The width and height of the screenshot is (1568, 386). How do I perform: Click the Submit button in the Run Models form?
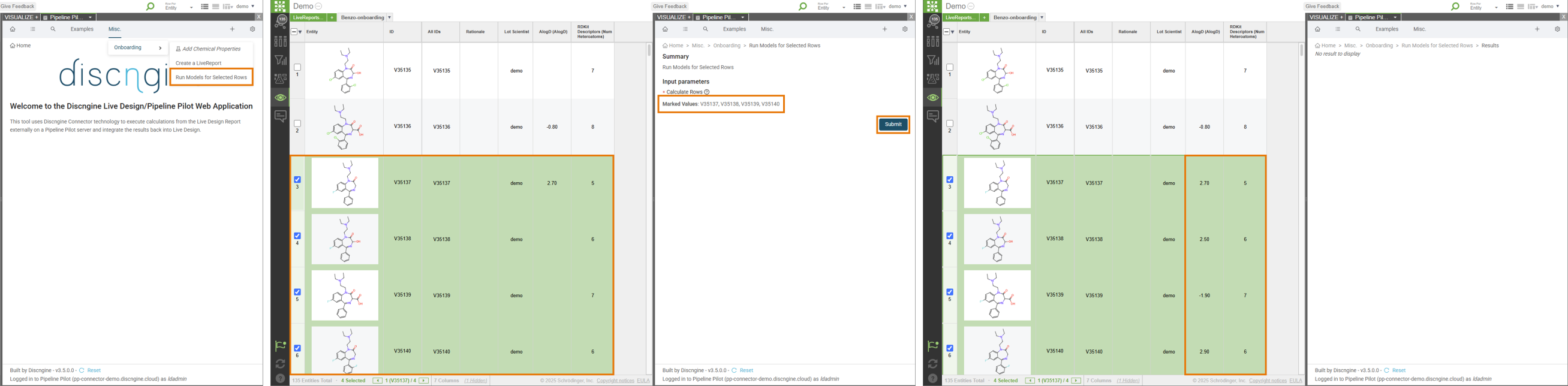coord(893,124)
